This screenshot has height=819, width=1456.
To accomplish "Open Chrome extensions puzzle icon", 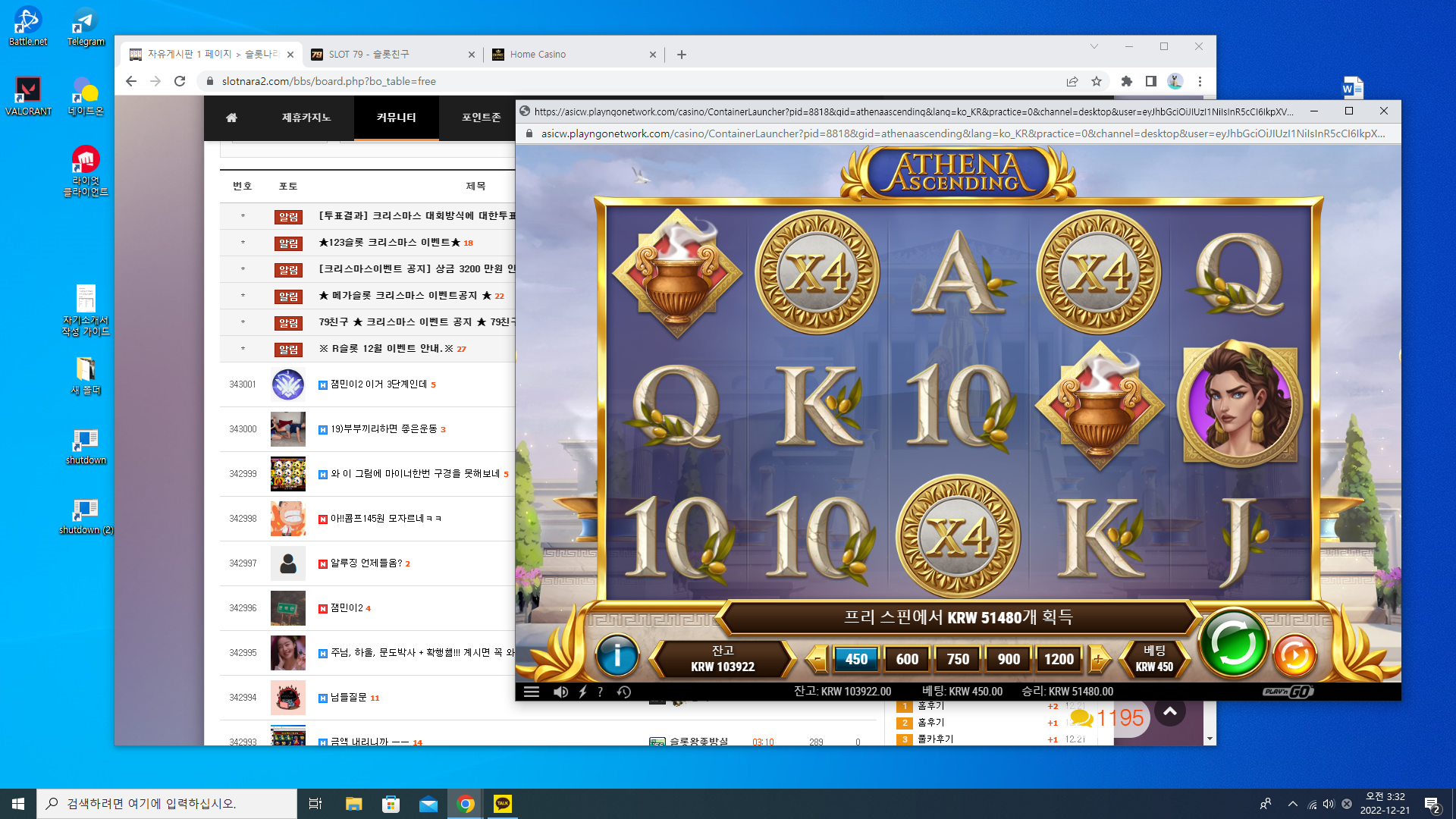I will tap(1127, 81).
